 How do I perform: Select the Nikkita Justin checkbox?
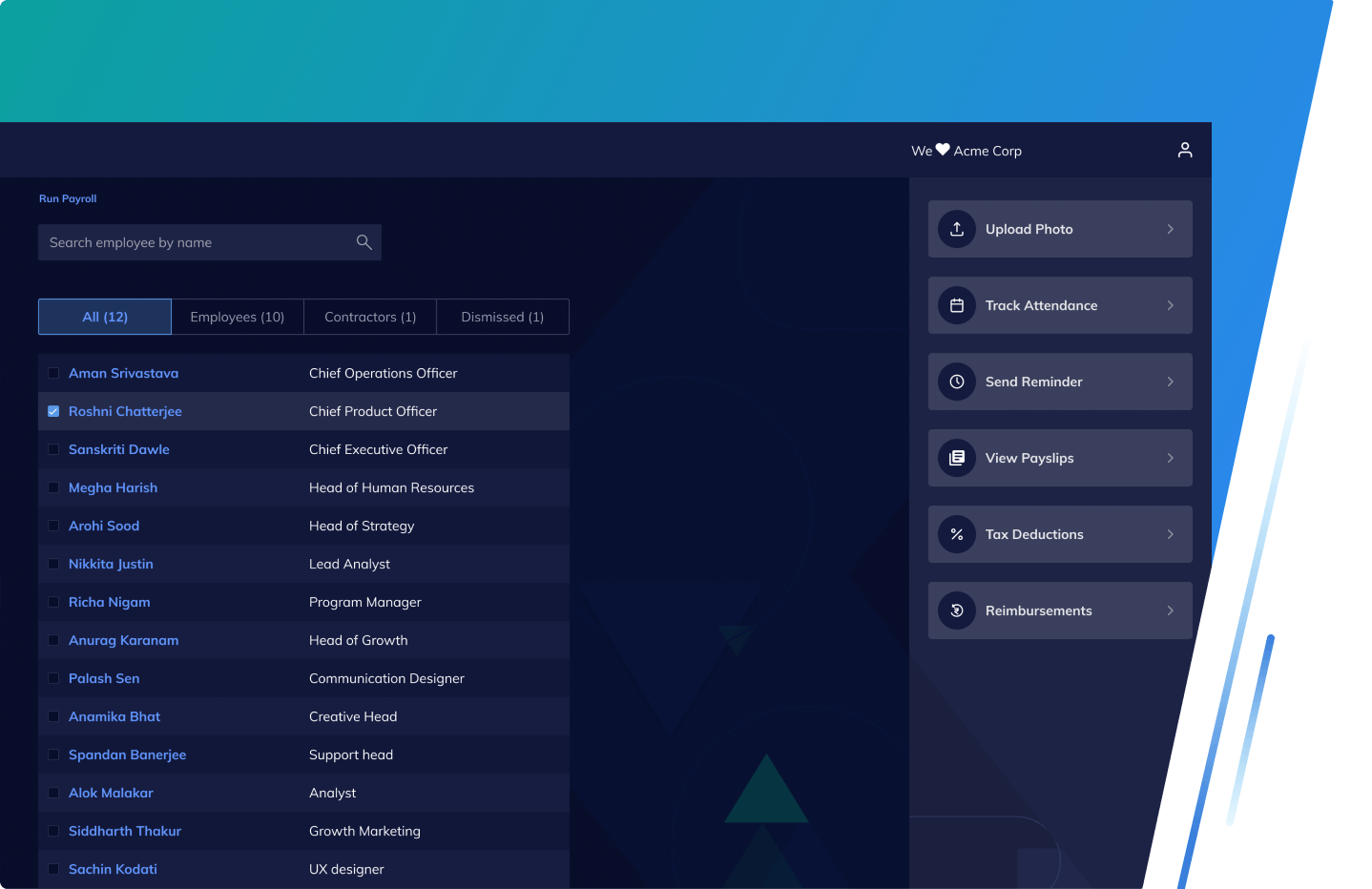[x=53, y=564]
